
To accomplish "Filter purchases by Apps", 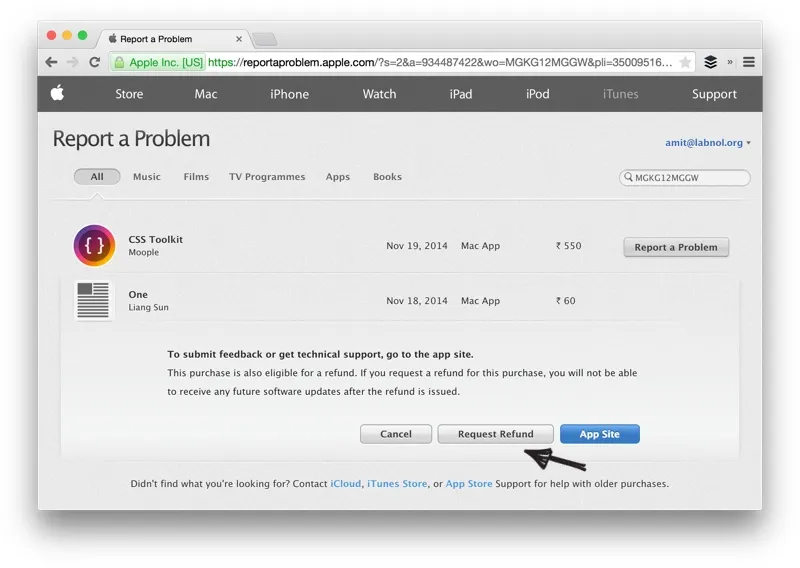I will point(338,177).
